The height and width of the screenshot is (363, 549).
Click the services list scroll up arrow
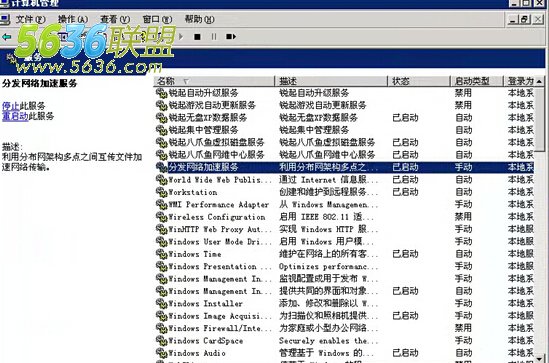pos(540,81)
